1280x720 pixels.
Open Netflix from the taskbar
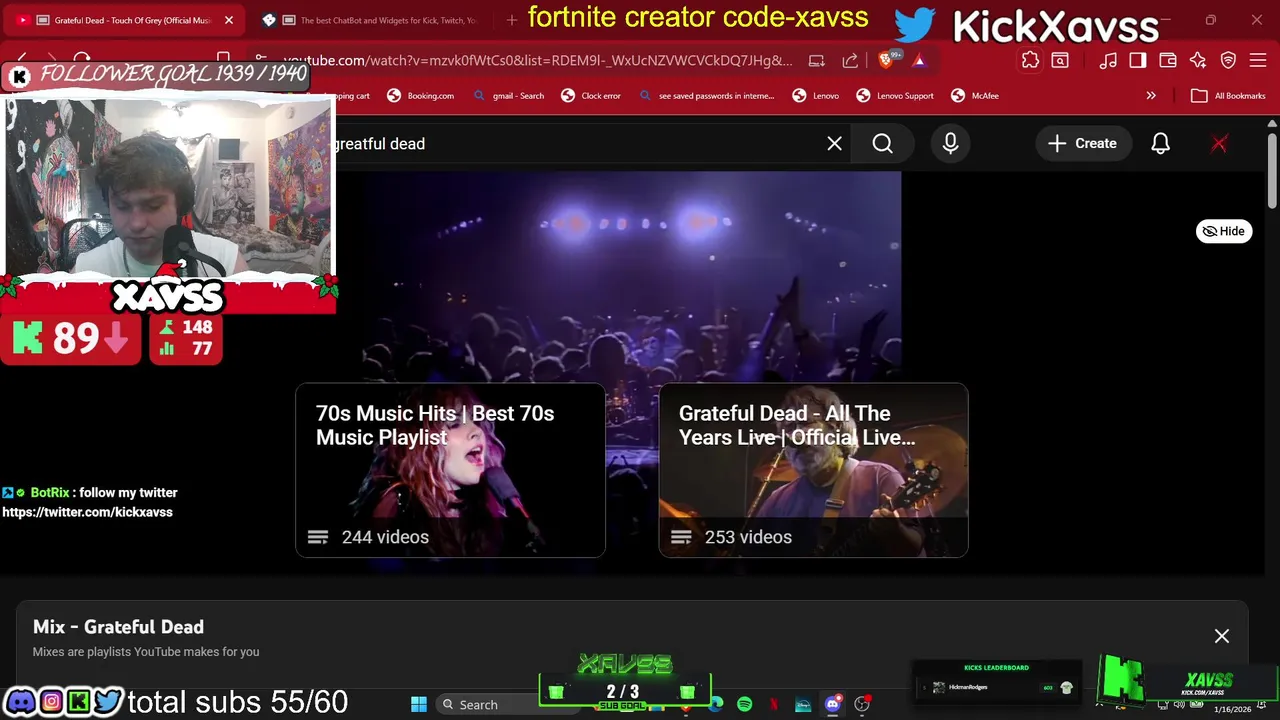774,704
